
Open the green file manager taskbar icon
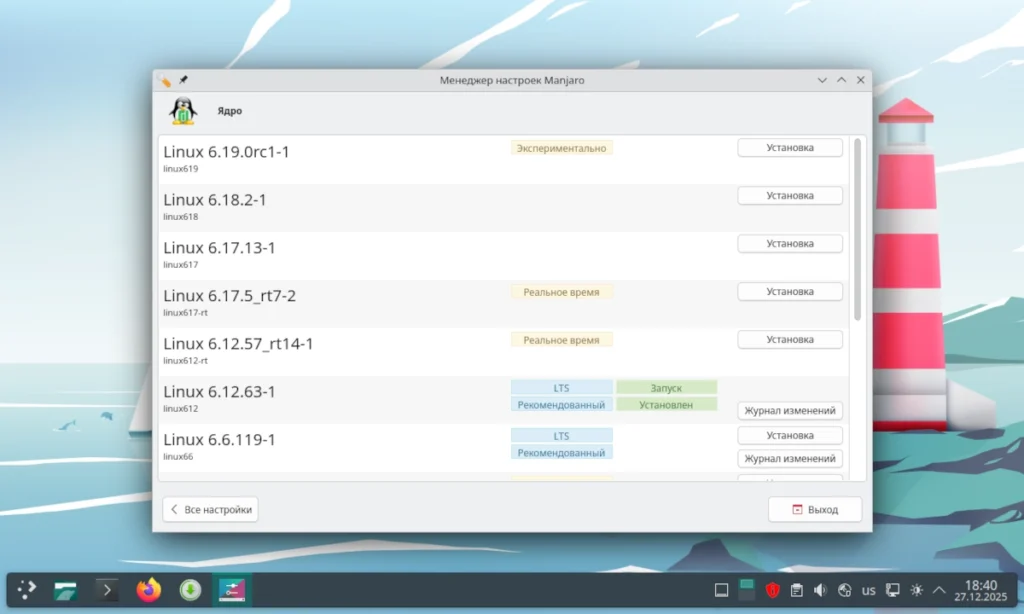tap(65, 590)
